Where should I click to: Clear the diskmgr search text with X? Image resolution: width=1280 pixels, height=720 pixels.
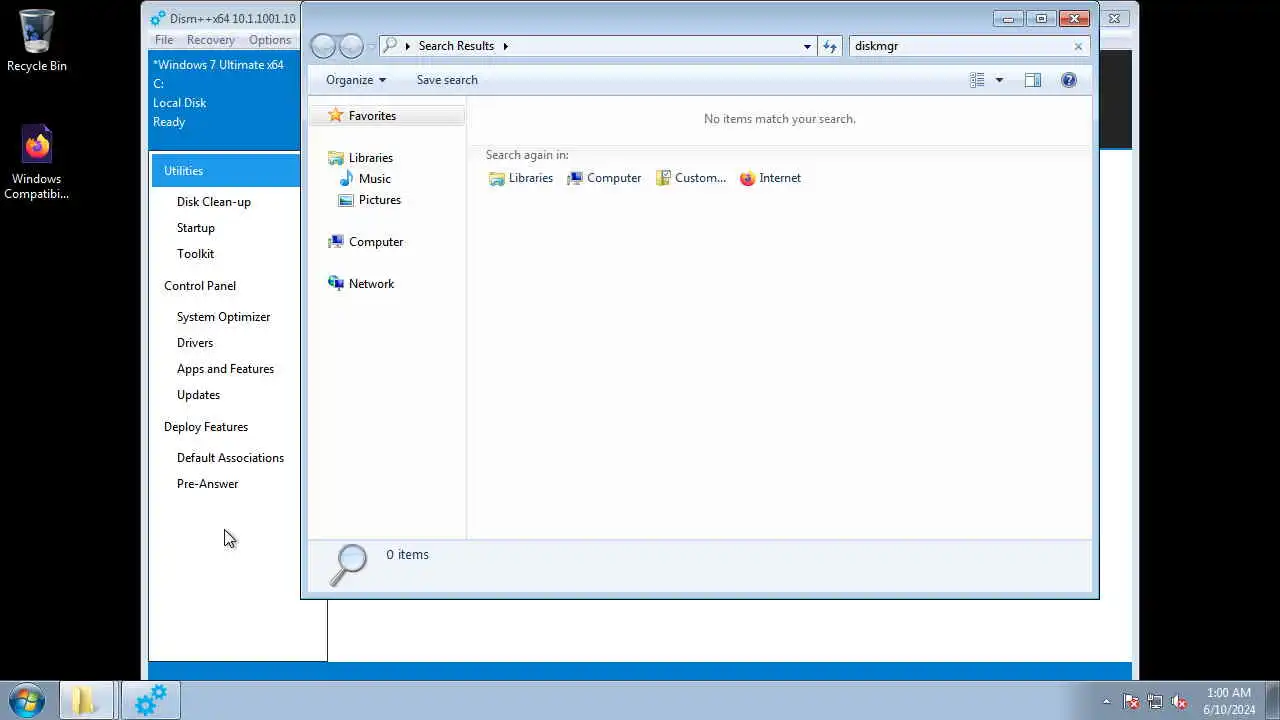1078,46
